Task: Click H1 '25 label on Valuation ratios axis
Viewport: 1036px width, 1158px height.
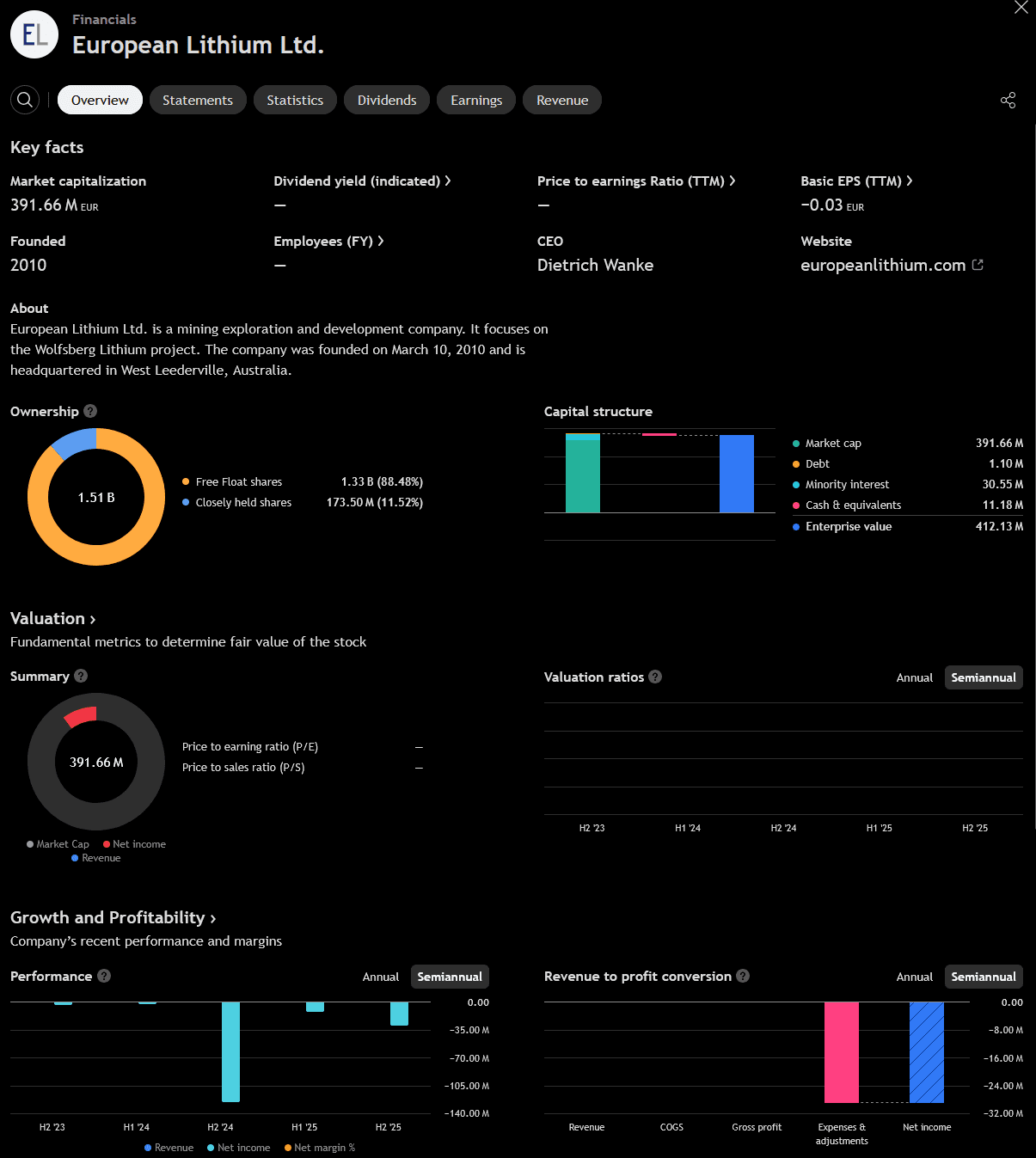Action: 879,828
